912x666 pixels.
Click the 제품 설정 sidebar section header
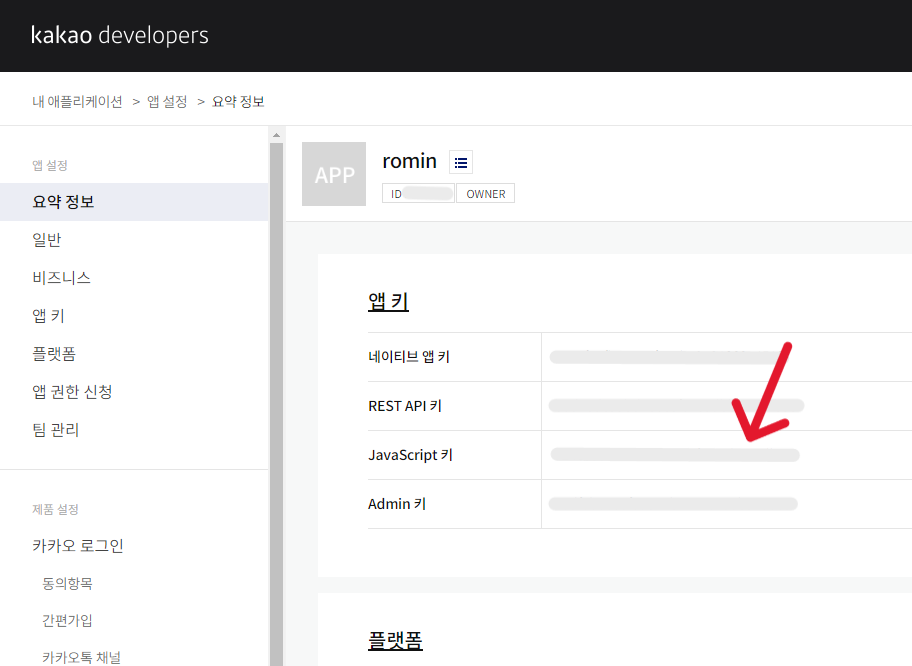(x=55, y=510)
